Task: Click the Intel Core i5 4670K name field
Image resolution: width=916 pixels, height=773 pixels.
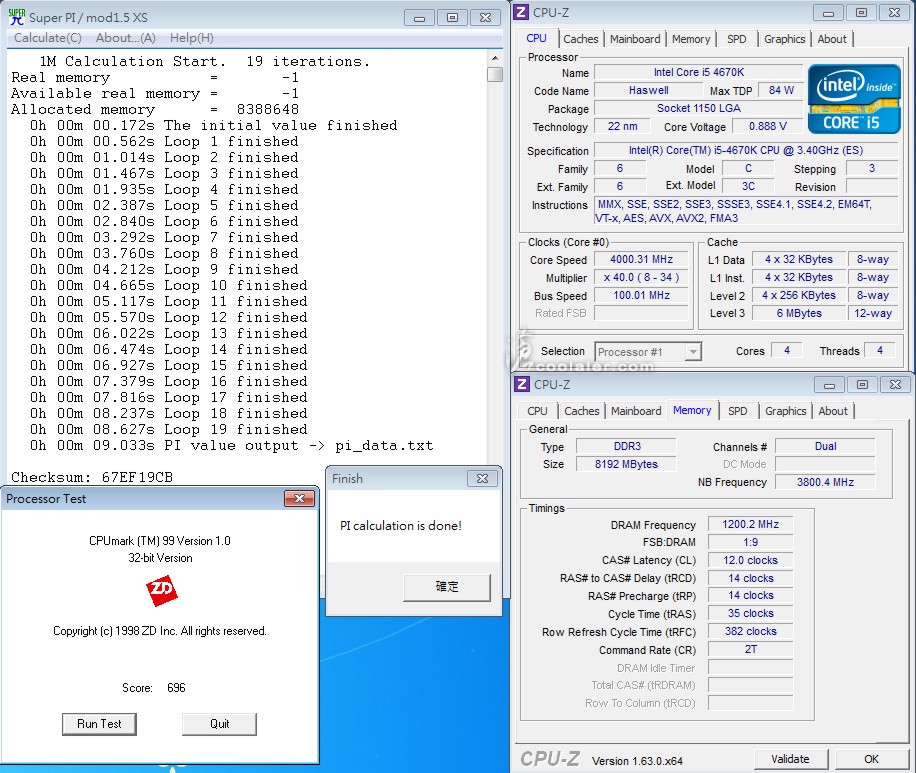Action: tap(699, 72)
